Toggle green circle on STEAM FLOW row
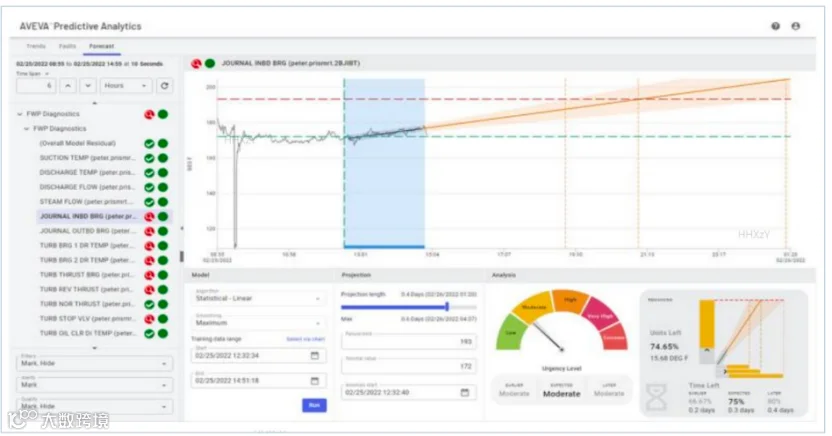Image resolution: width=832 pixels, height=436 pixels. pos(163,202)
